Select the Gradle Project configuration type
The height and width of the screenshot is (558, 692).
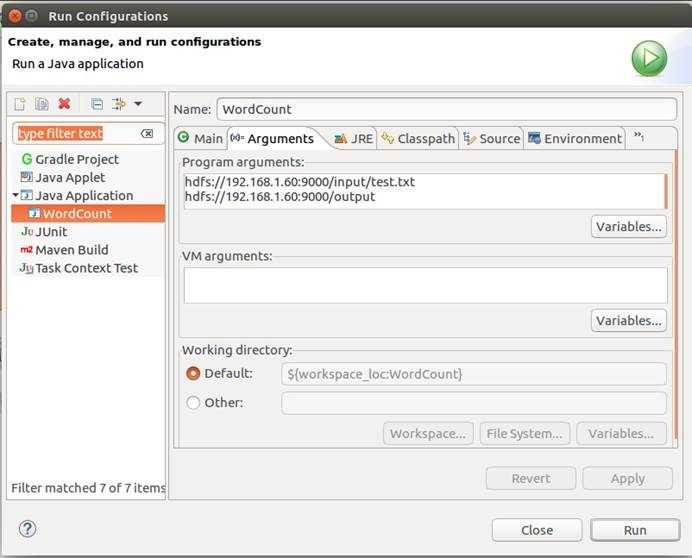[x=76, y=159]
